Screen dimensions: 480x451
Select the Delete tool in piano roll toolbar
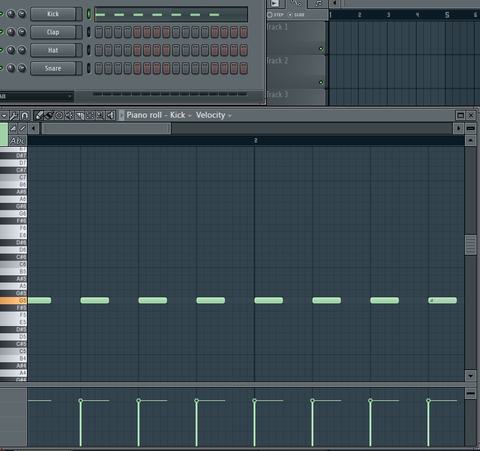(59, 116)
